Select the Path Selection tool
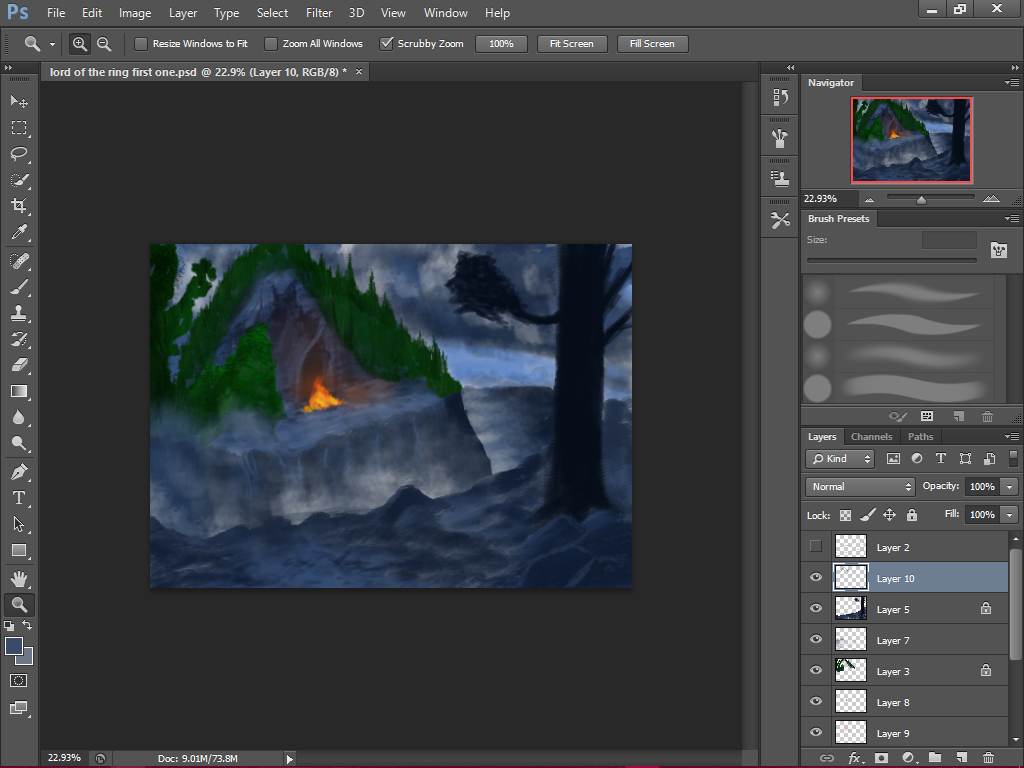This screenshot has height=768, width=1024. [19, 524]
